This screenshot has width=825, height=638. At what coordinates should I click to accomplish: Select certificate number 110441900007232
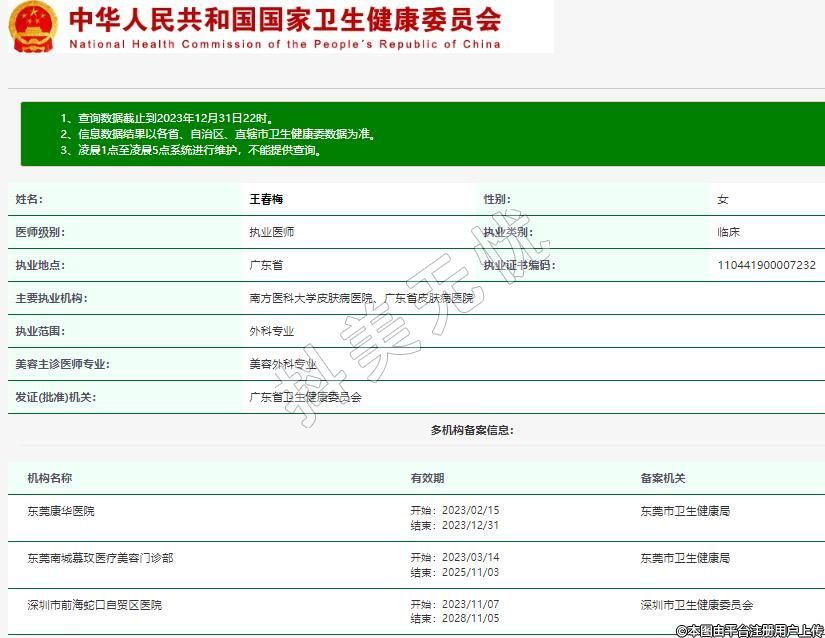point(766,265)
